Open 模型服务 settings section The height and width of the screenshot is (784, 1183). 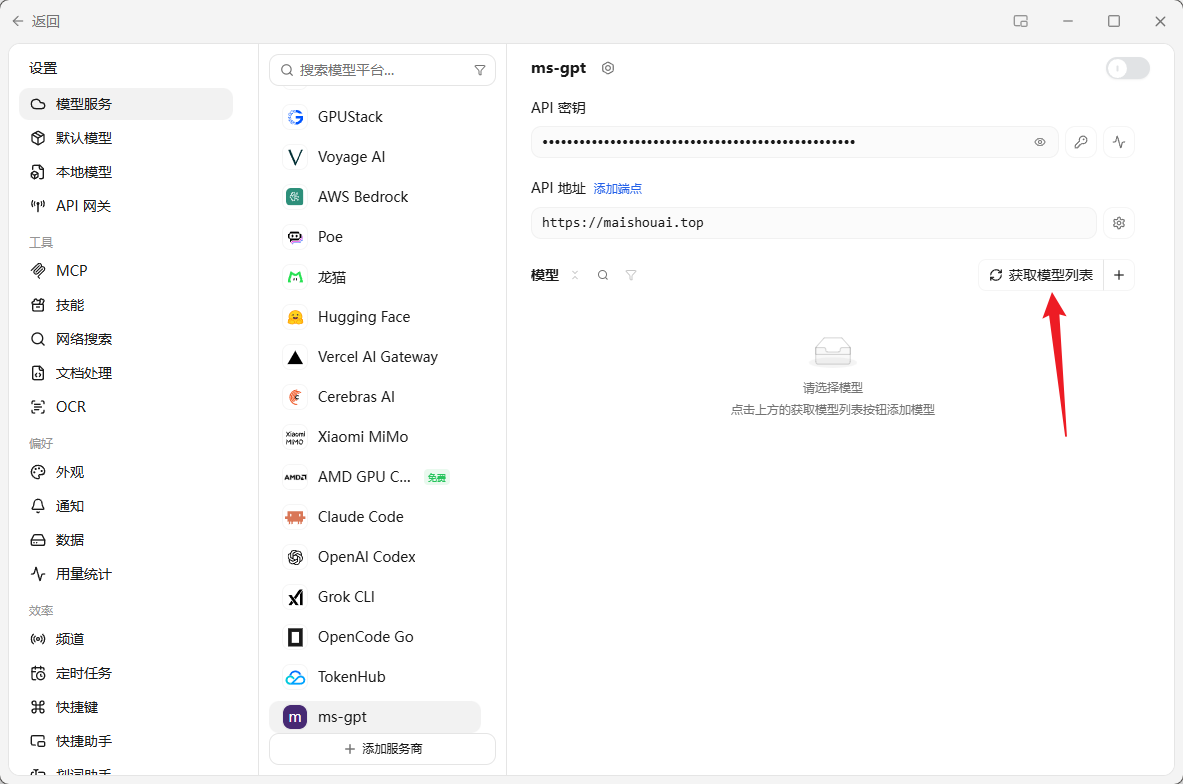tap(126, 104)
